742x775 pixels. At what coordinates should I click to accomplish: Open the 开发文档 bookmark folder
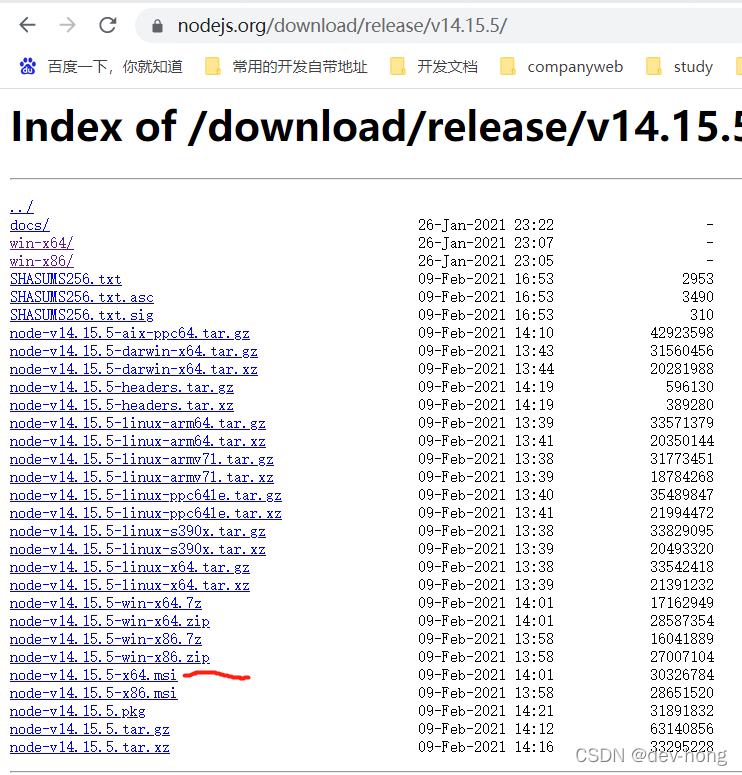tap(434, 66)
